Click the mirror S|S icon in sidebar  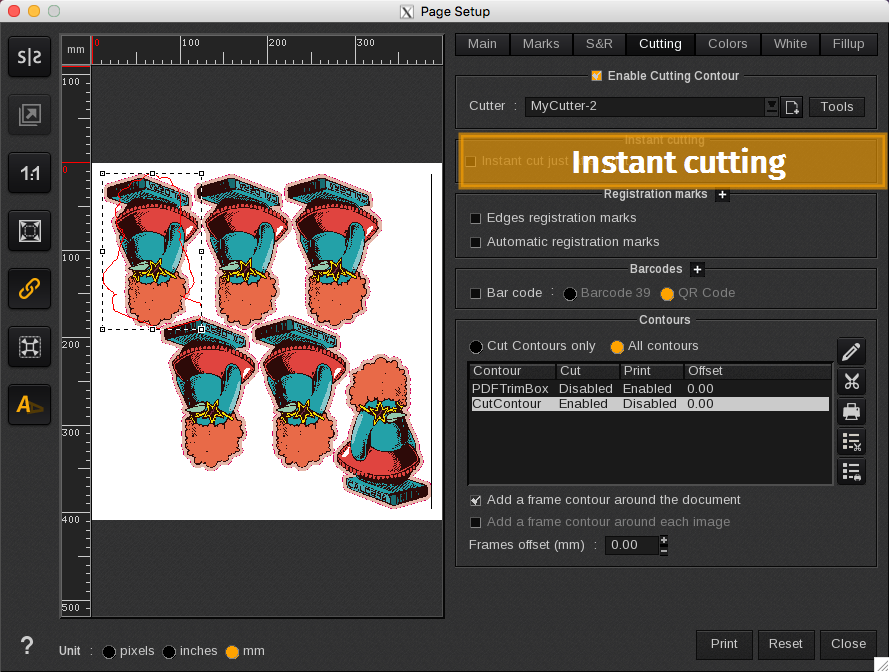click(30, 58)
